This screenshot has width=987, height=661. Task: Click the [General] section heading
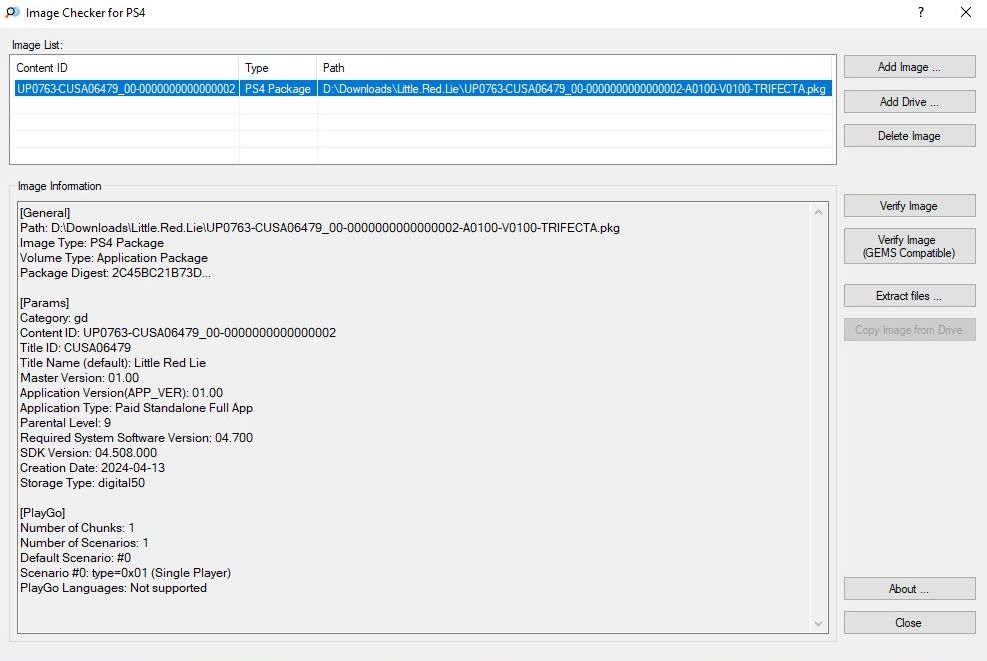(45, 213)
